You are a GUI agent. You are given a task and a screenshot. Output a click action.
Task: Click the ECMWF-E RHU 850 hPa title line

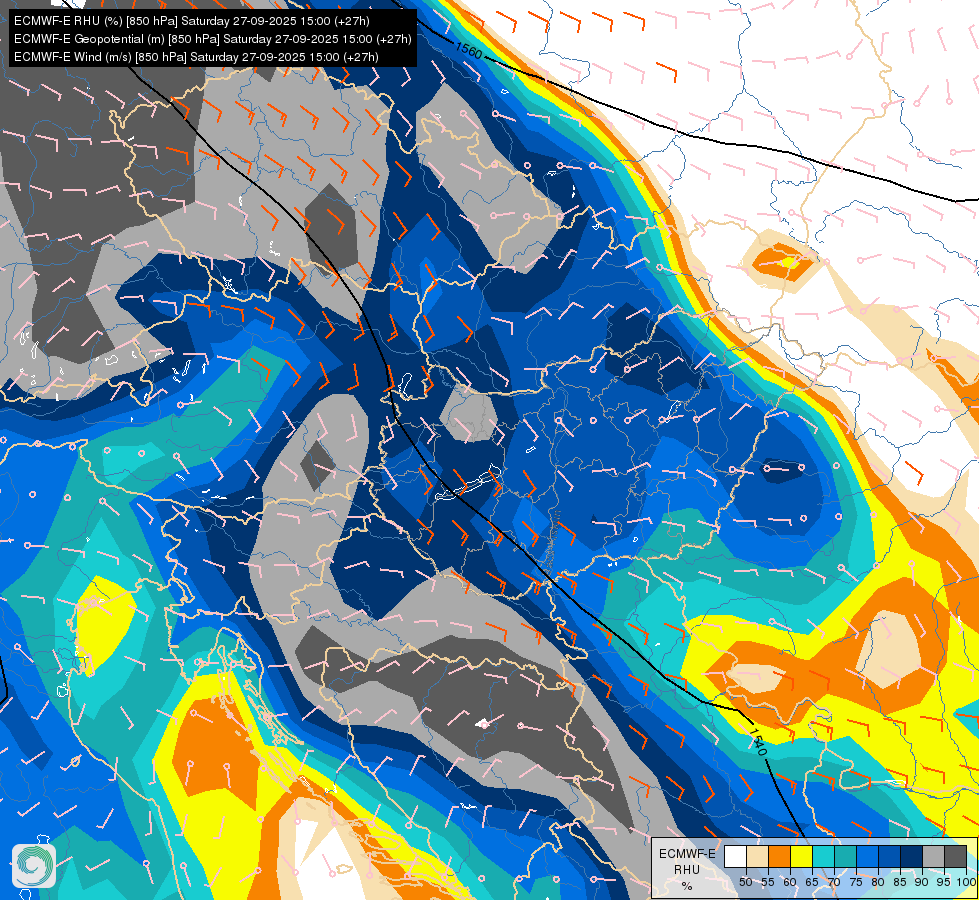click(192, 21)
